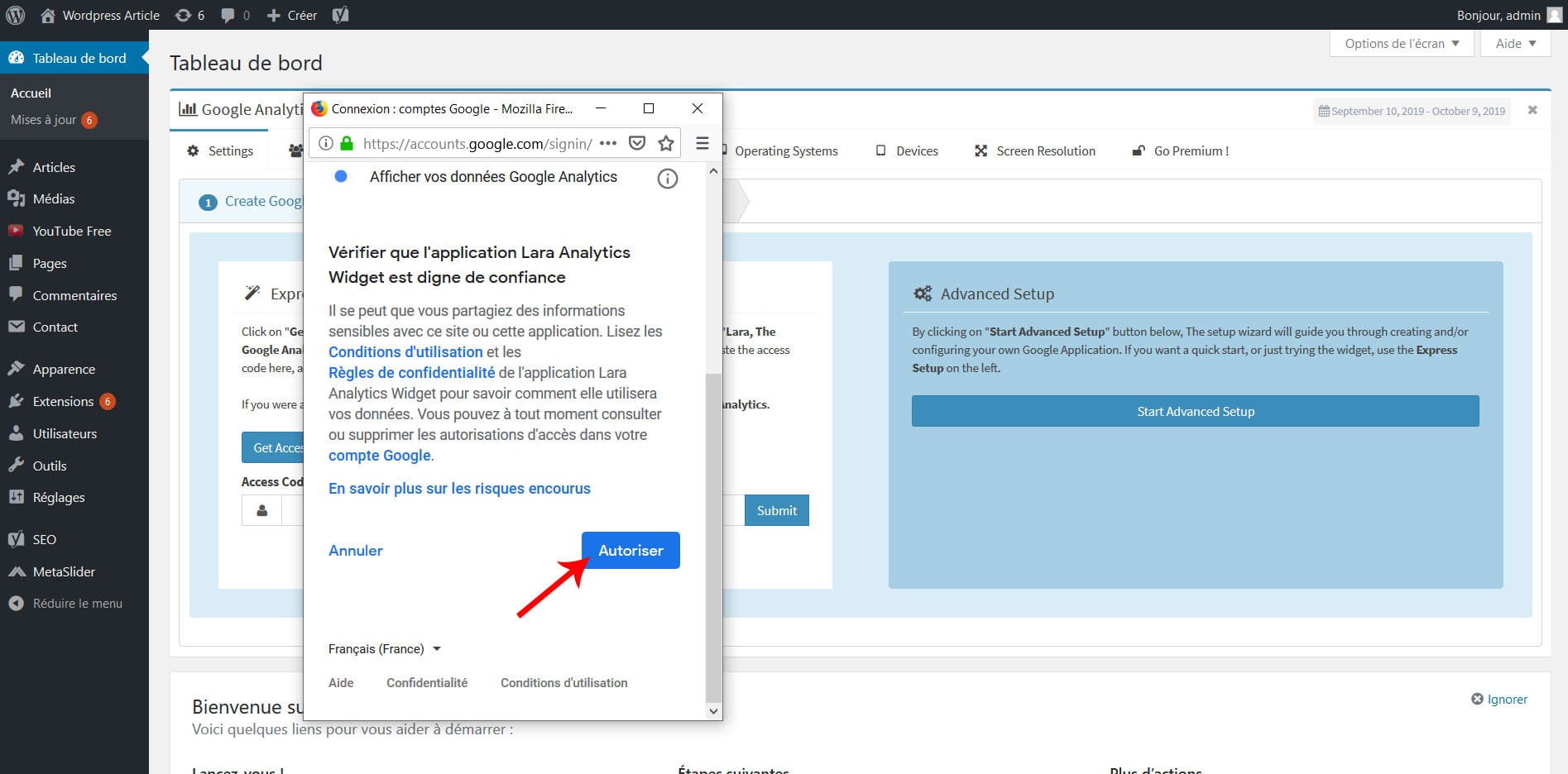
Task: Open the updates counter showing 6
Action: pos(190,15)
